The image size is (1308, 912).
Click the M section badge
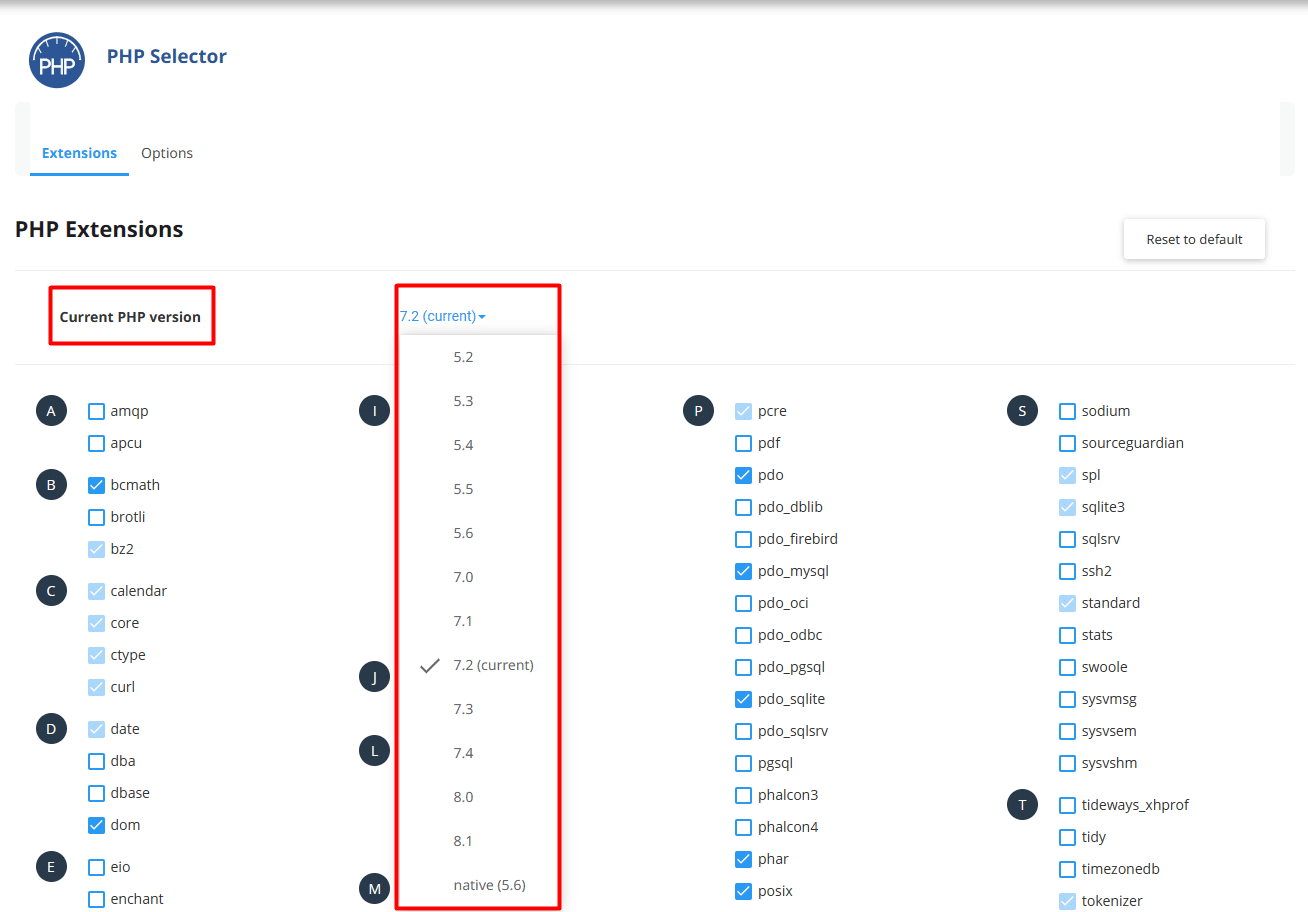(x=374, y=888)
